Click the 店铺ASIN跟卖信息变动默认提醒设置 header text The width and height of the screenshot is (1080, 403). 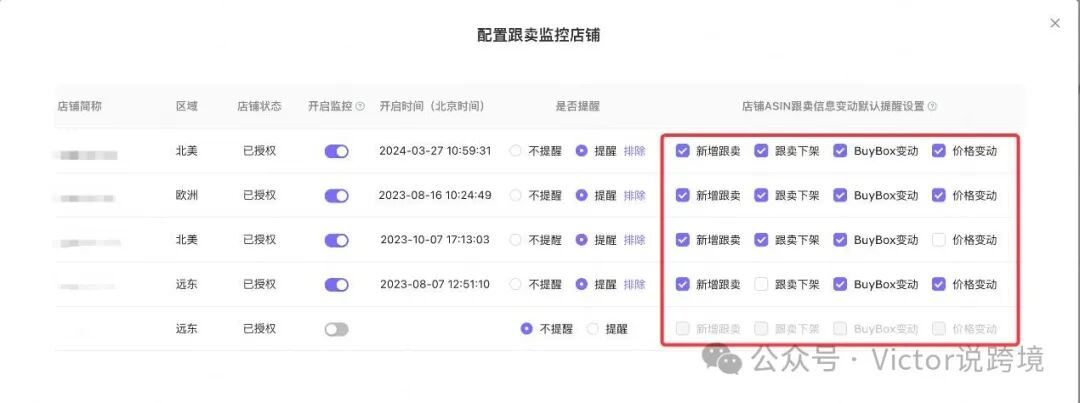pyautogui.click(x=833, y=107)
